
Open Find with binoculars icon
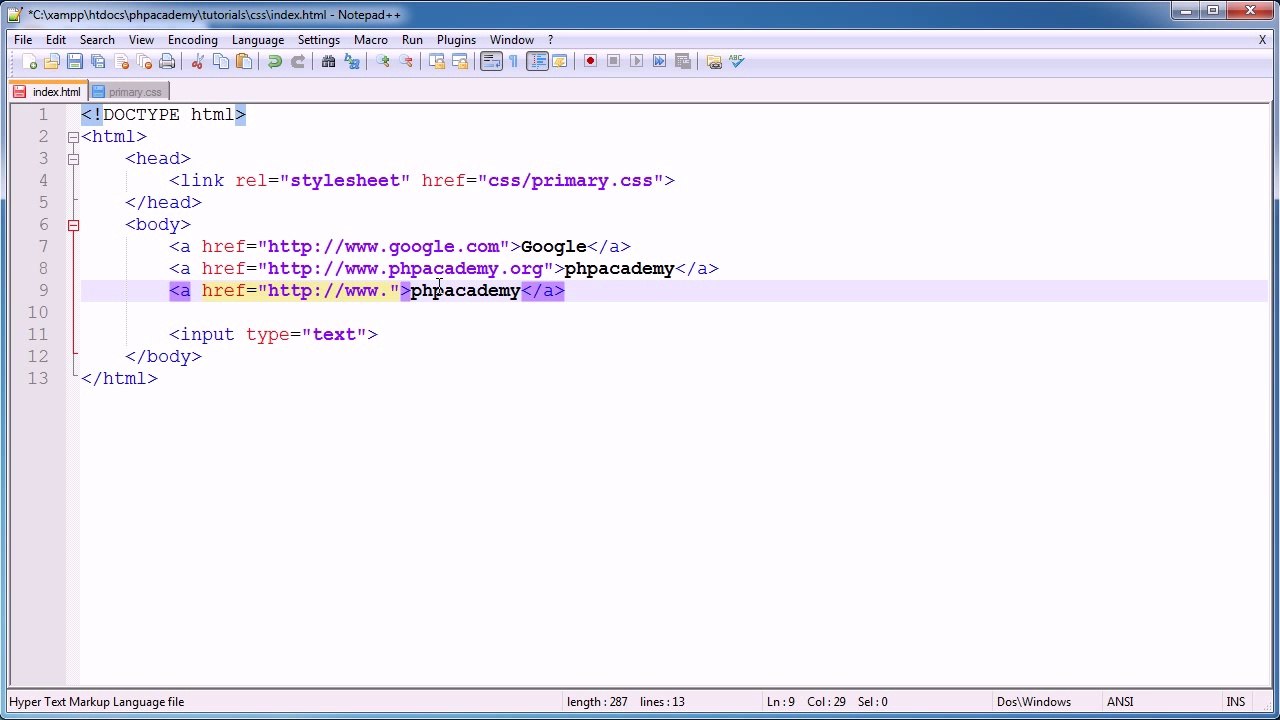coord(329,62)
